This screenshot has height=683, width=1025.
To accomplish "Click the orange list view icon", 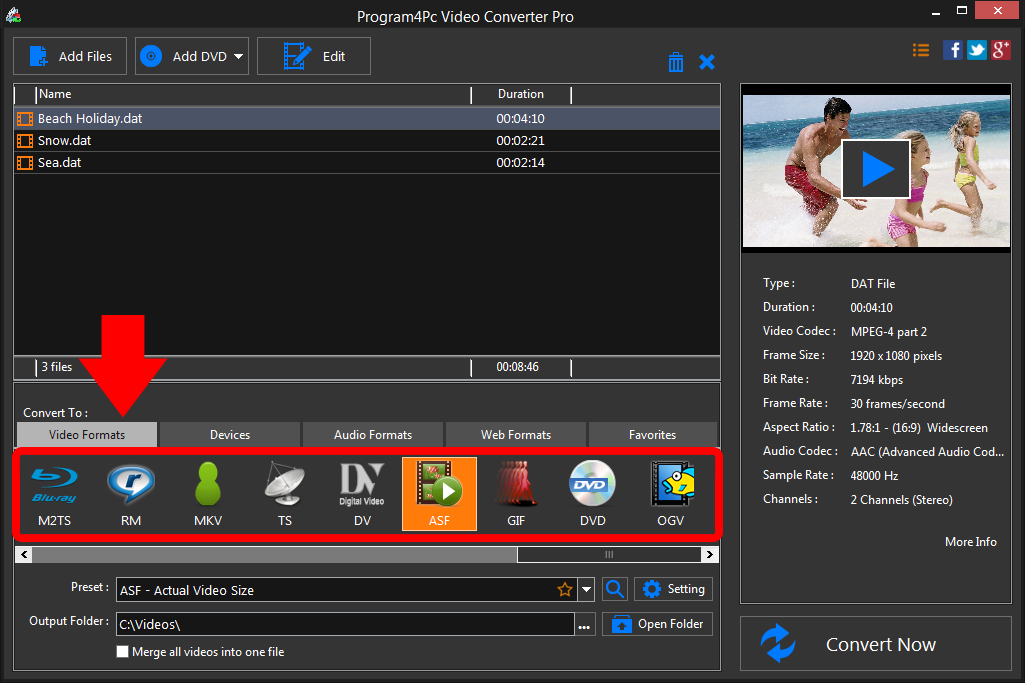I will click(921, 50).
